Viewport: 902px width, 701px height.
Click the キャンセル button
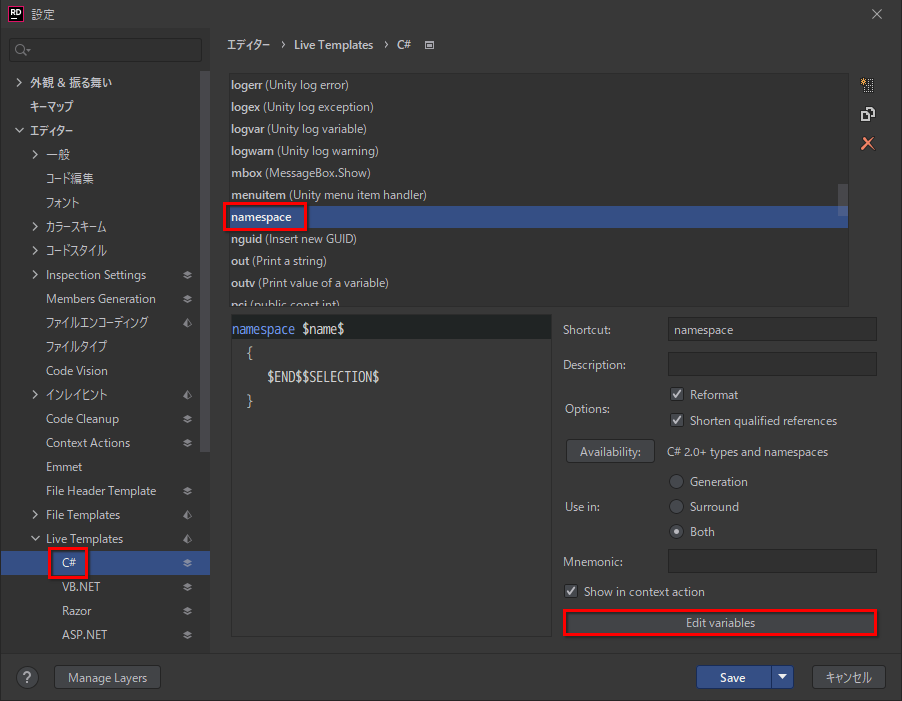(849, 677)
